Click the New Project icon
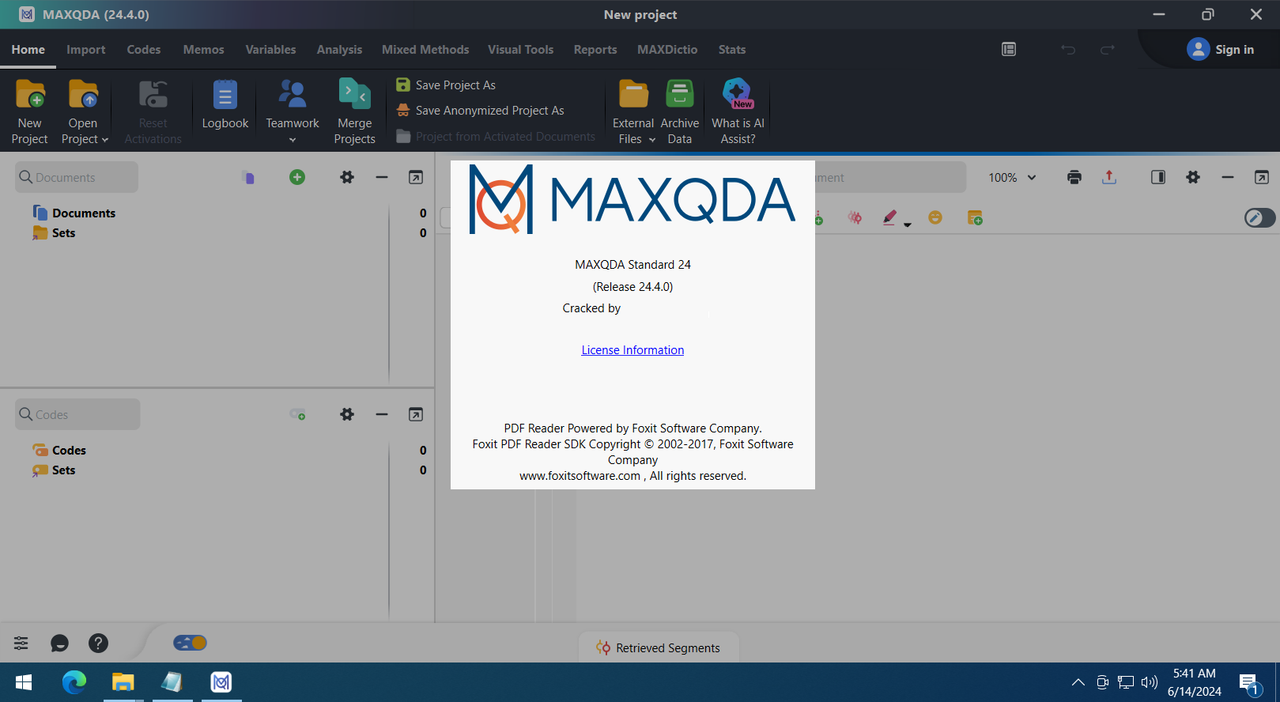The height and width of the screenshot is (702, 1280). click(x=30, y=95)
